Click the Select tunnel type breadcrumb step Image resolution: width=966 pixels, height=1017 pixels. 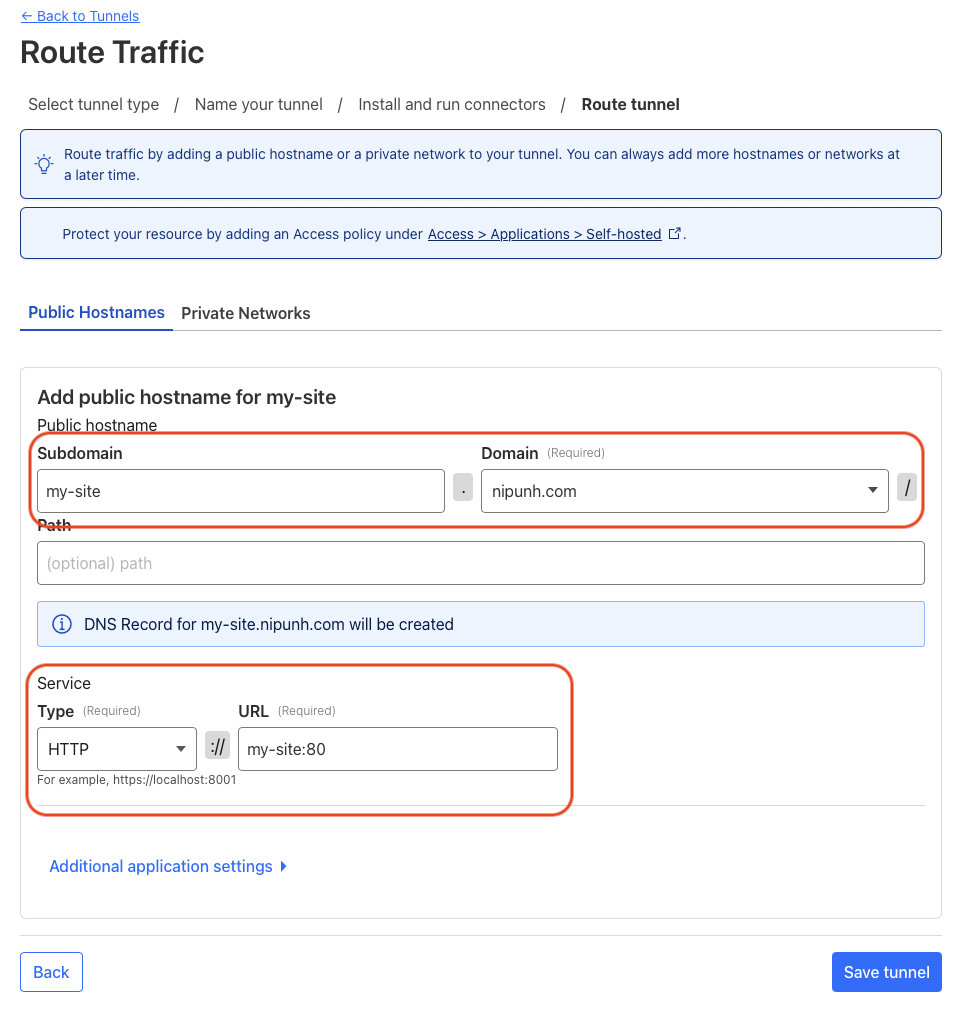tap(94, 104)
